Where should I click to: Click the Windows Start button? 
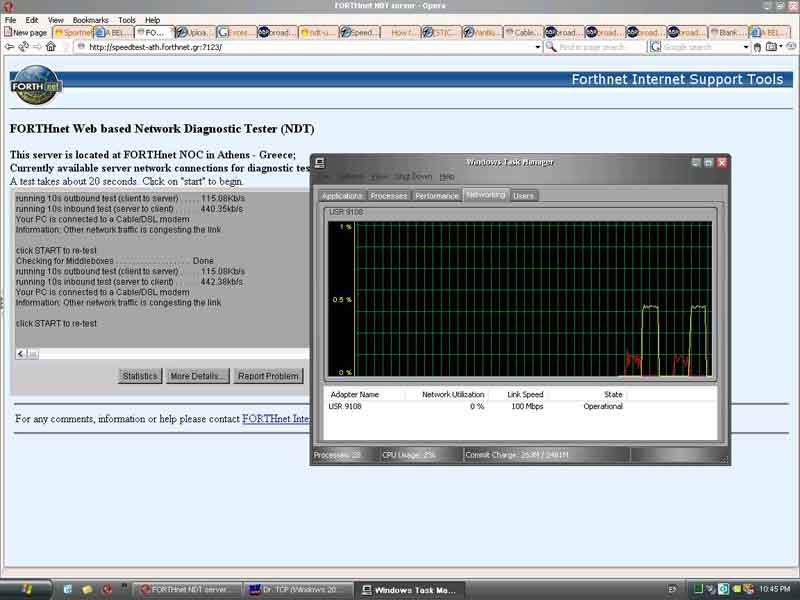tap(26, 590)
